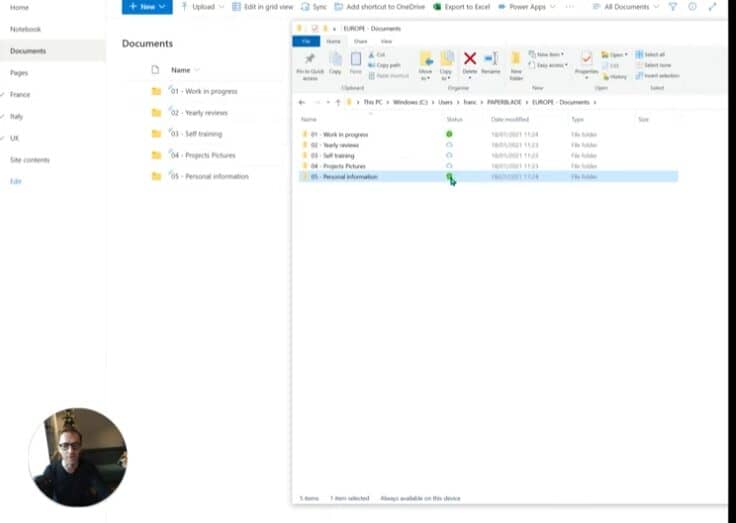Viewport: 736px width, 523px height.
Task: Click Copy path in ribbon
Action: [385, 65]
